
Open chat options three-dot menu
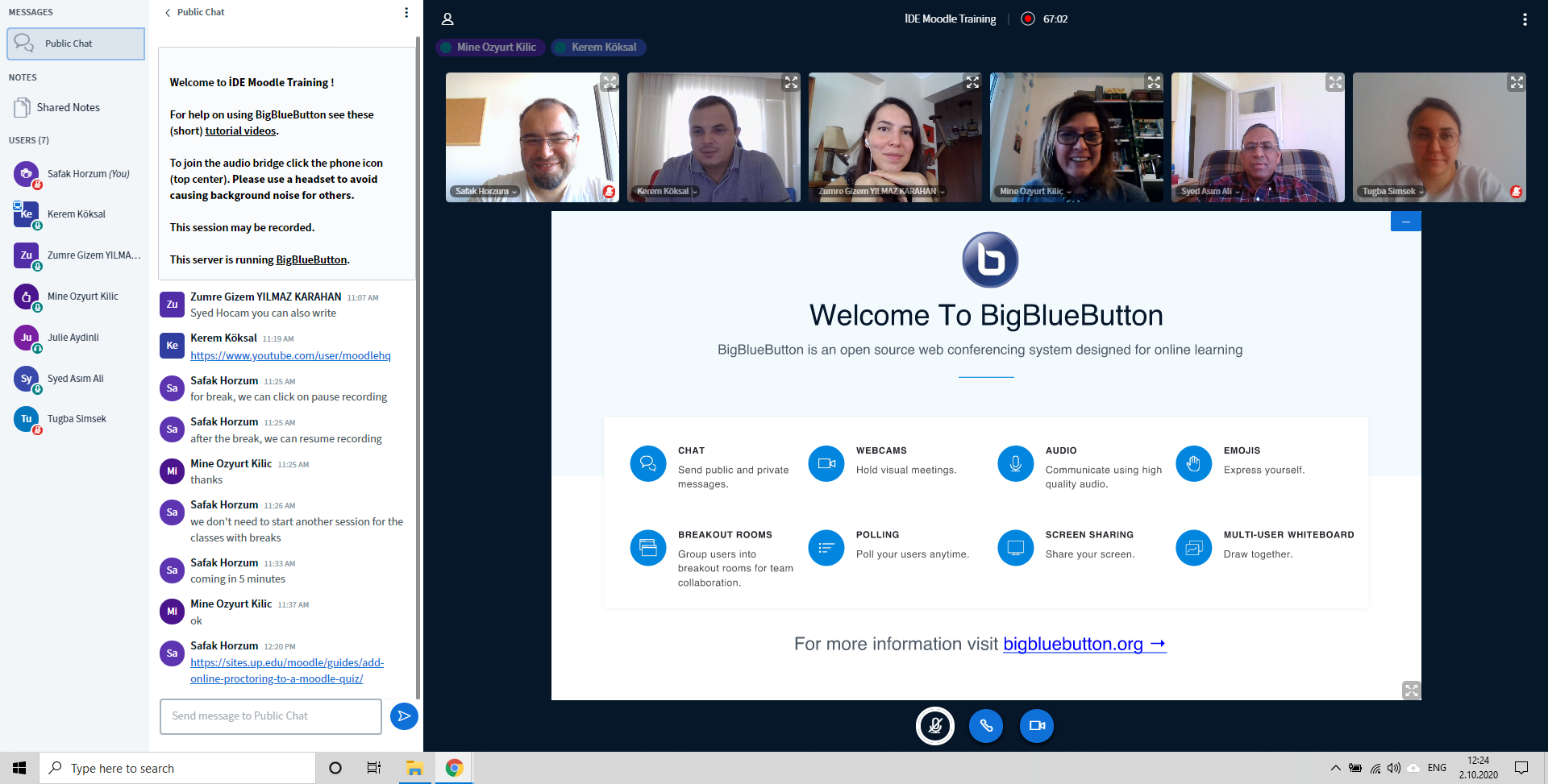[406, 12]
